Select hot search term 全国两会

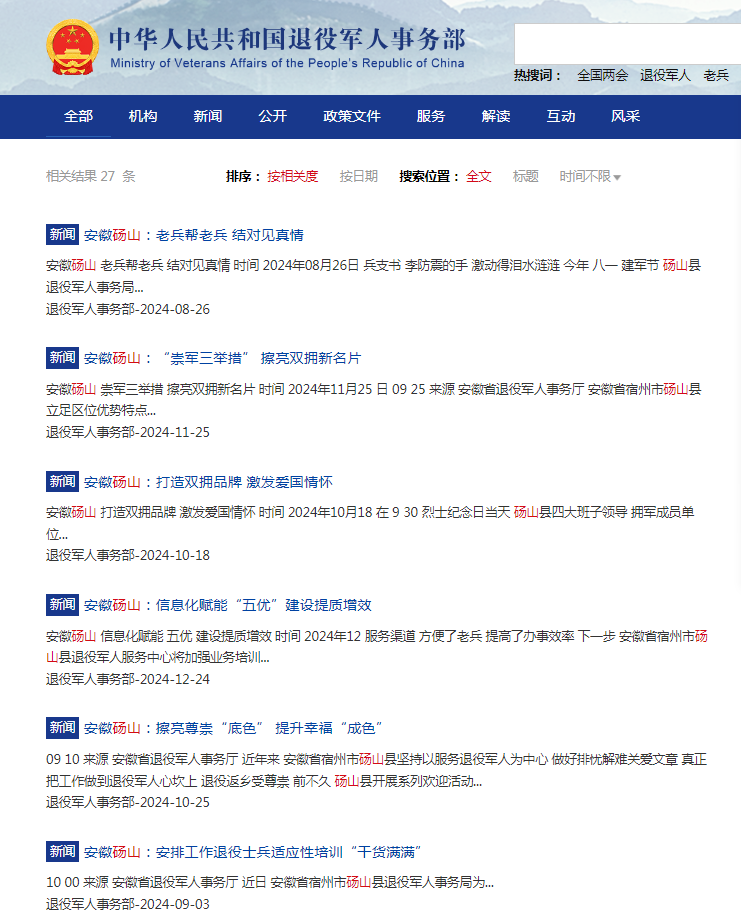602,76
